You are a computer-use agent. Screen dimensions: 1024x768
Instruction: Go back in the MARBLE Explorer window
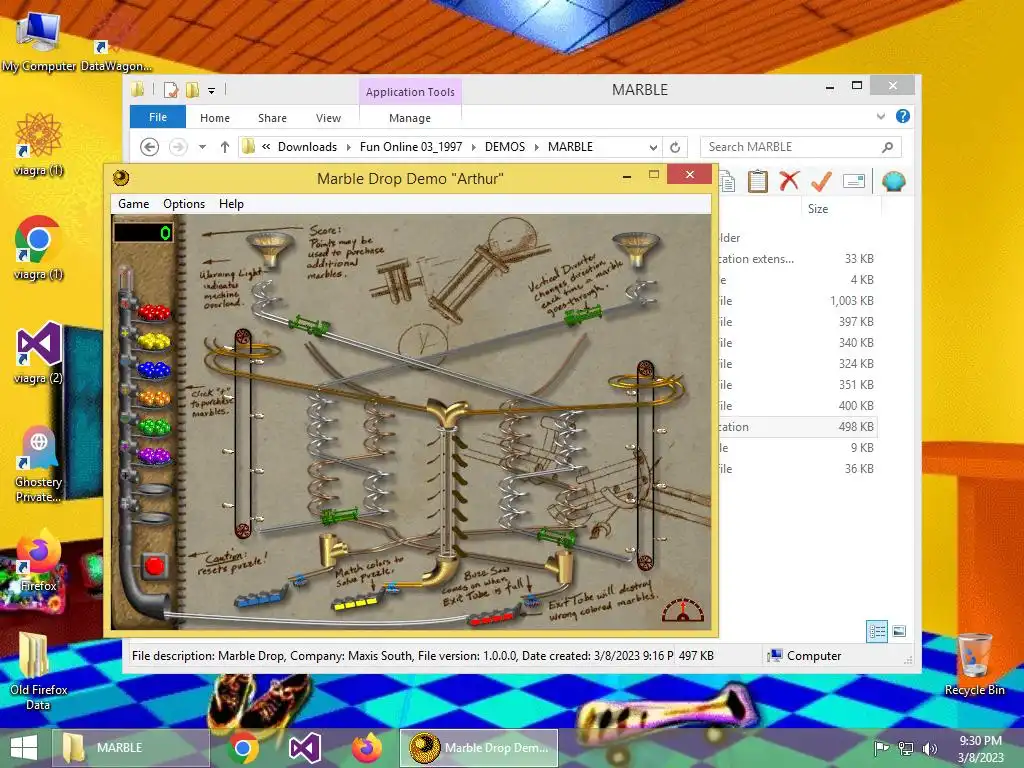(x=150, y=147)
